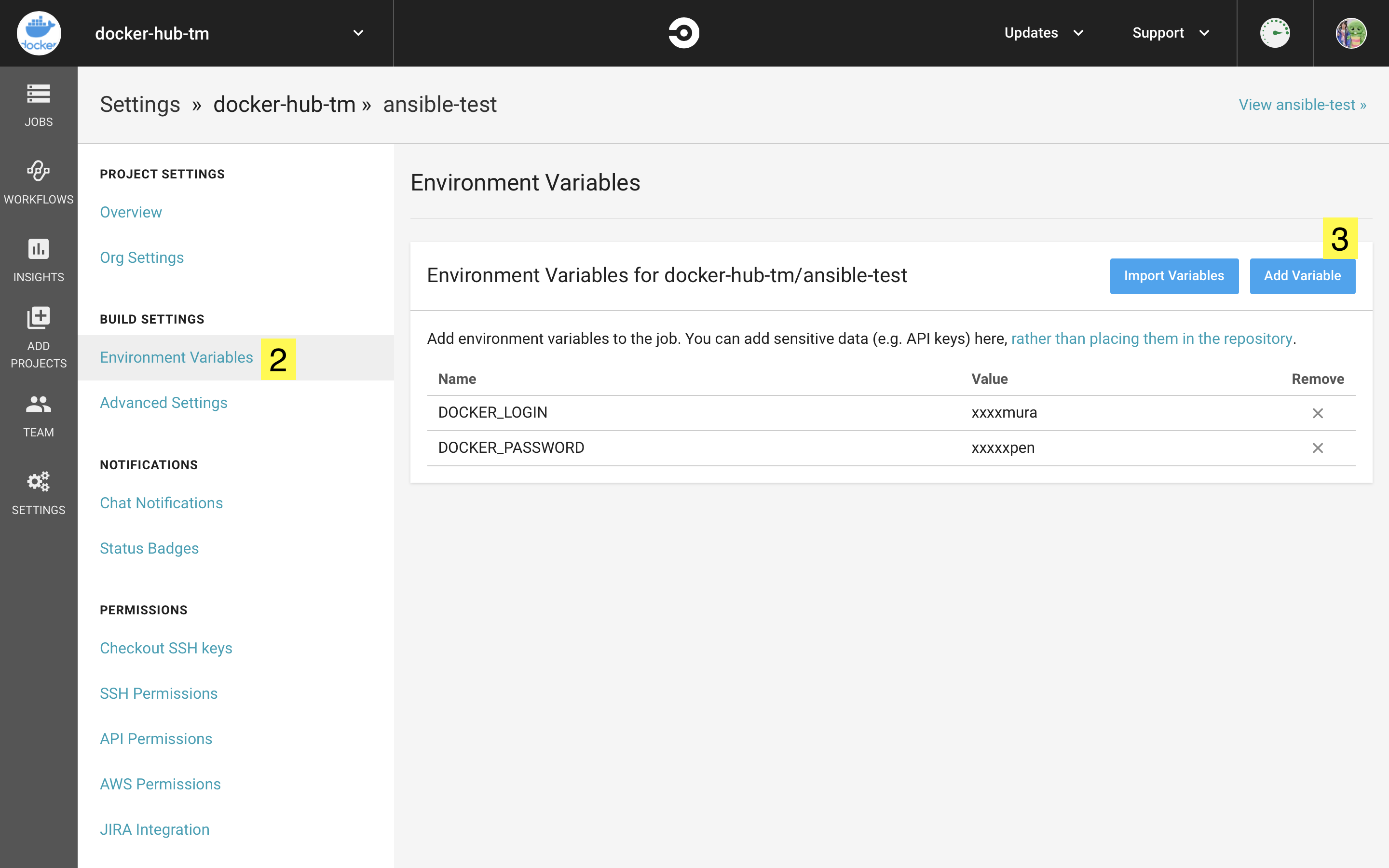This screenshot has width=1389, height=868.
Task: Follow the 'rather than placing them in the repository' link
Action: pyautogui.click(x=1151, y=339)
